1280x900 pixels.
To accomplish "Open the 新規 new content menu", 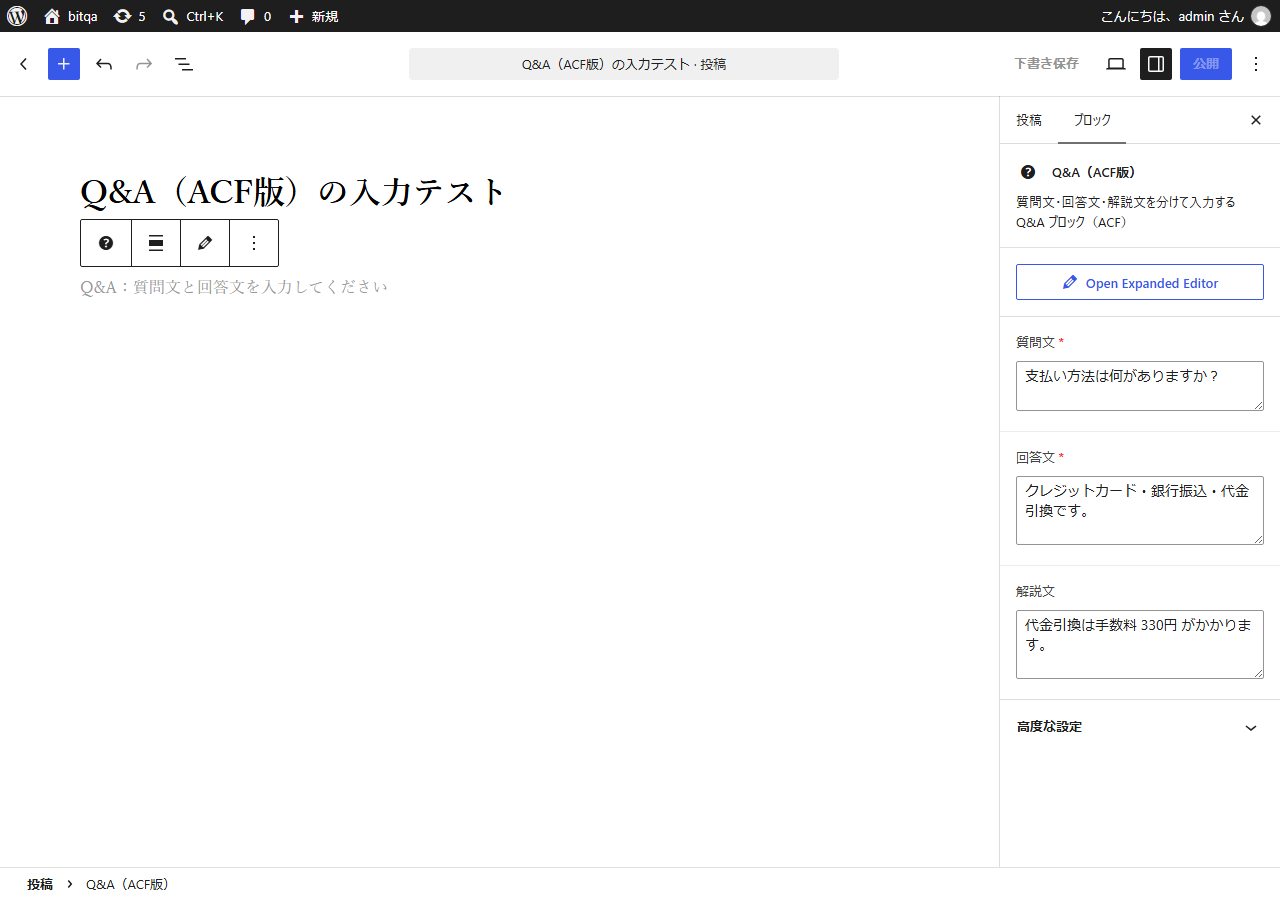I will (313, 16).
